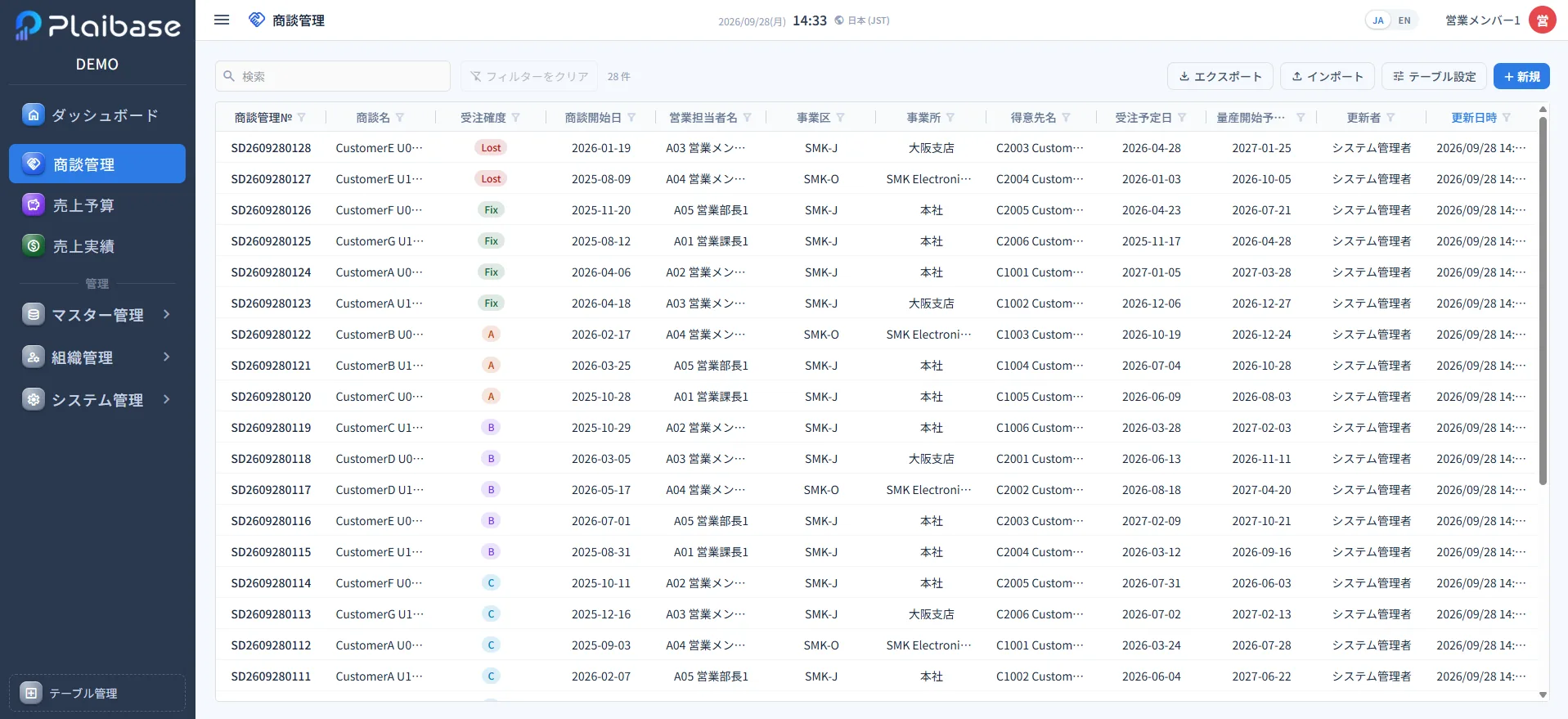Click Fix badge in row SD2609280126
The width and height of the screenshot is (1568, 719).
point(491,210)
